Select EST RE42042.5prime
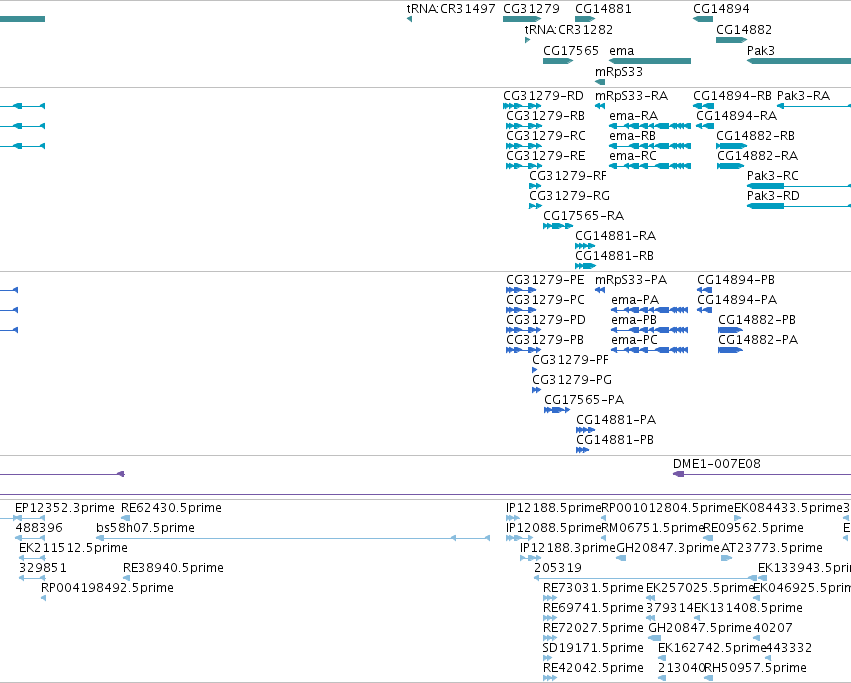 (x=550, y=678)
